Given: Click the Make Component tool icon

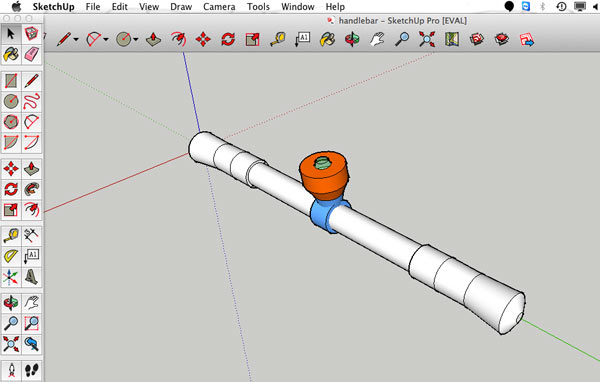Looking at the screenshot, I should pyautogui.click(x=31, y=34).
